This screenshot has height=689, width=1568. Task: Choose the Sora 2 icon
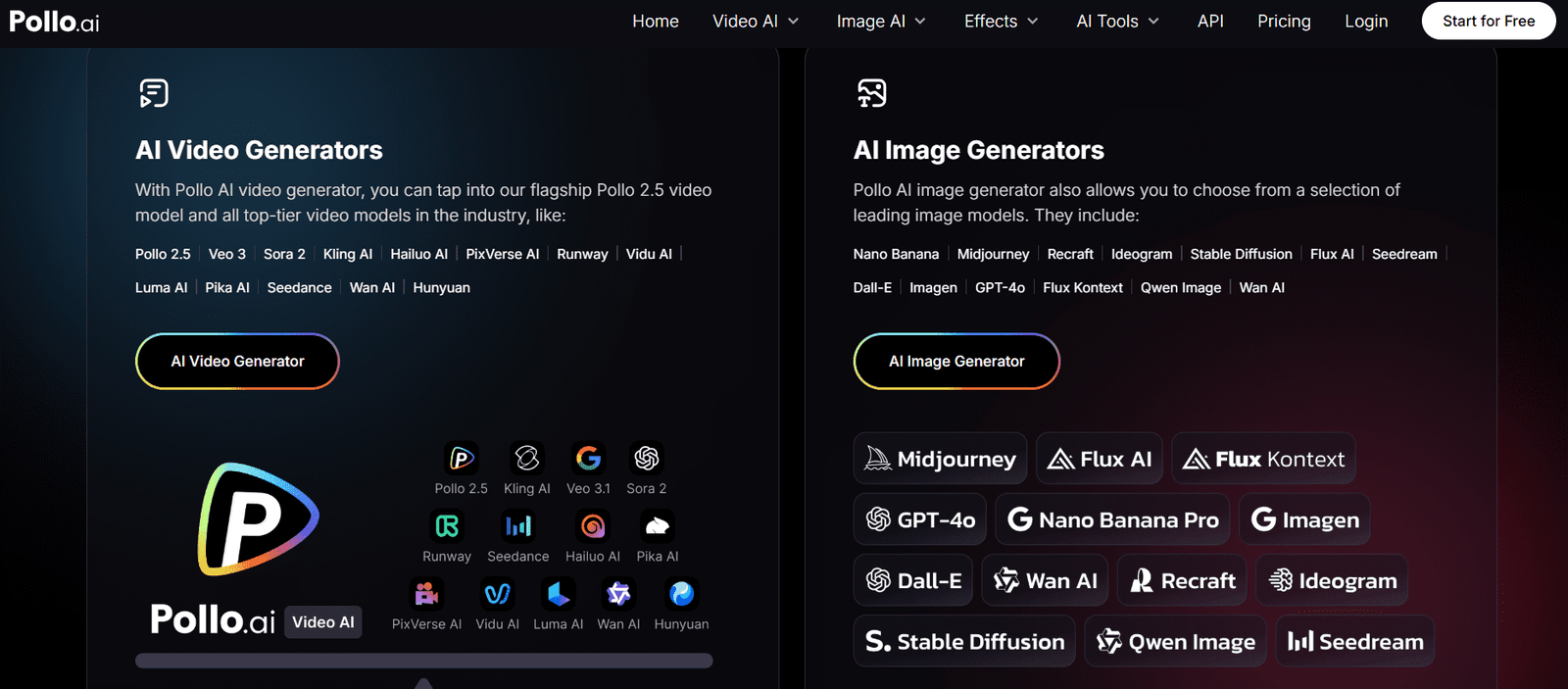coord(646,459)
